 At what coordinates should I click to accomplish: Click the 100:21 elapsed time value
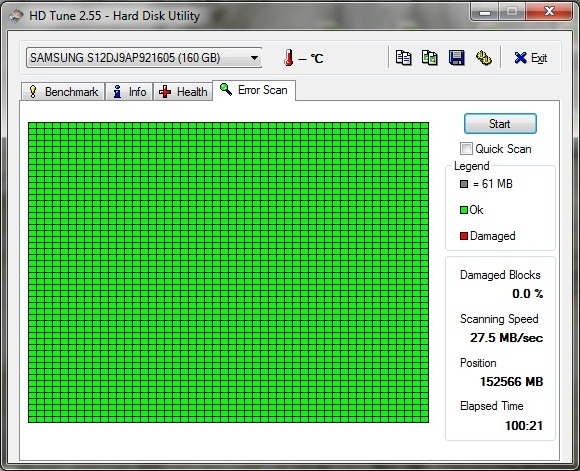(x=524, y=425)
